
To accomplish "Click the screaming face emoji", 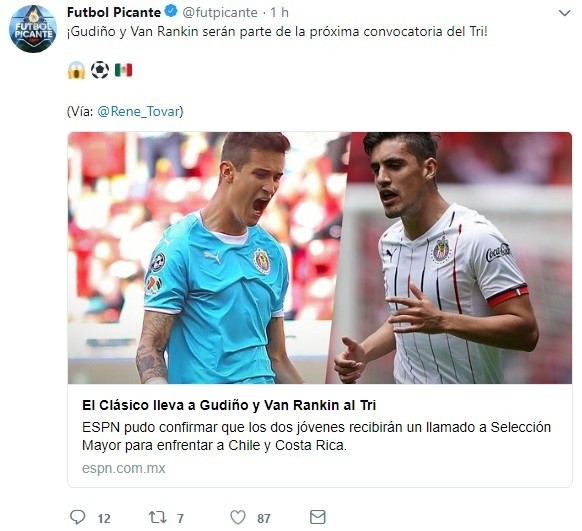I will 76,70.
